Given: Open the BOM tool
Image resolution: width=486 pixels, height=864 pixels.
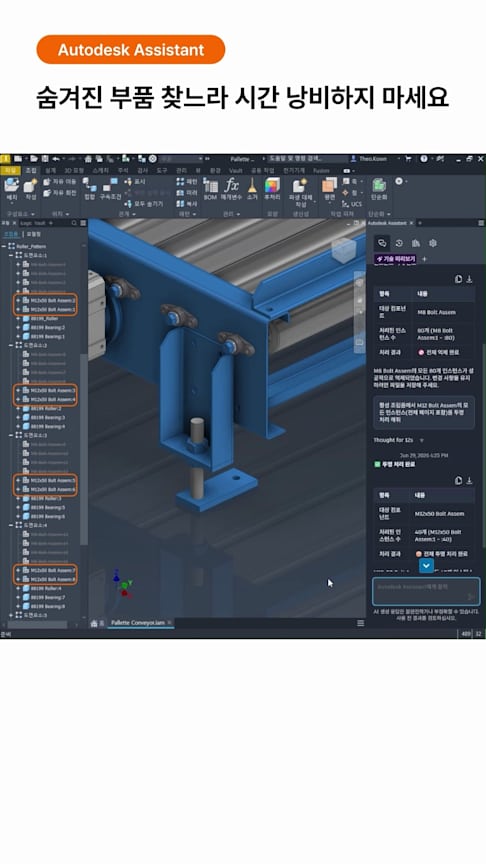Looking at the screenshot, I should 210,190.
